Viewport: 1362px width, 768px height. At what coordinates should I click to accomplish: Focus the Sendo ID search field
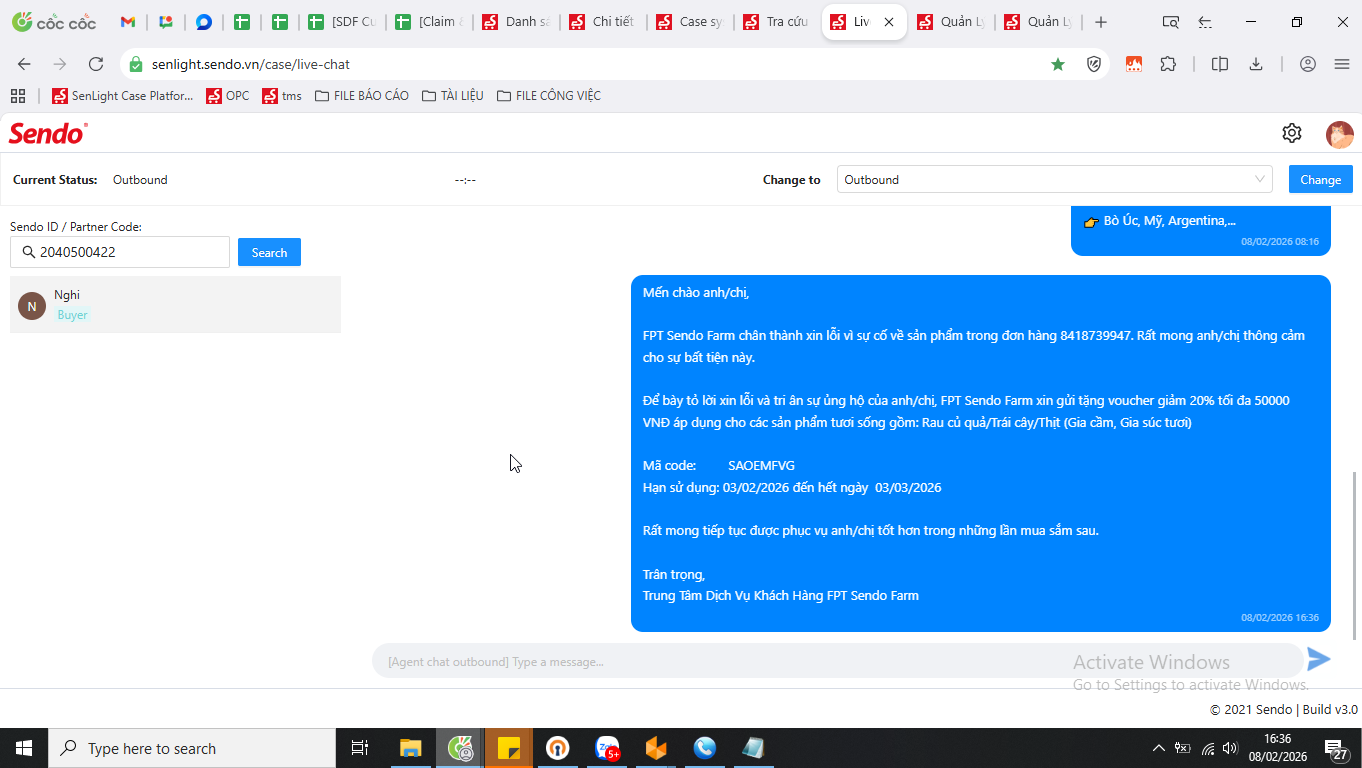pos(120,252)
